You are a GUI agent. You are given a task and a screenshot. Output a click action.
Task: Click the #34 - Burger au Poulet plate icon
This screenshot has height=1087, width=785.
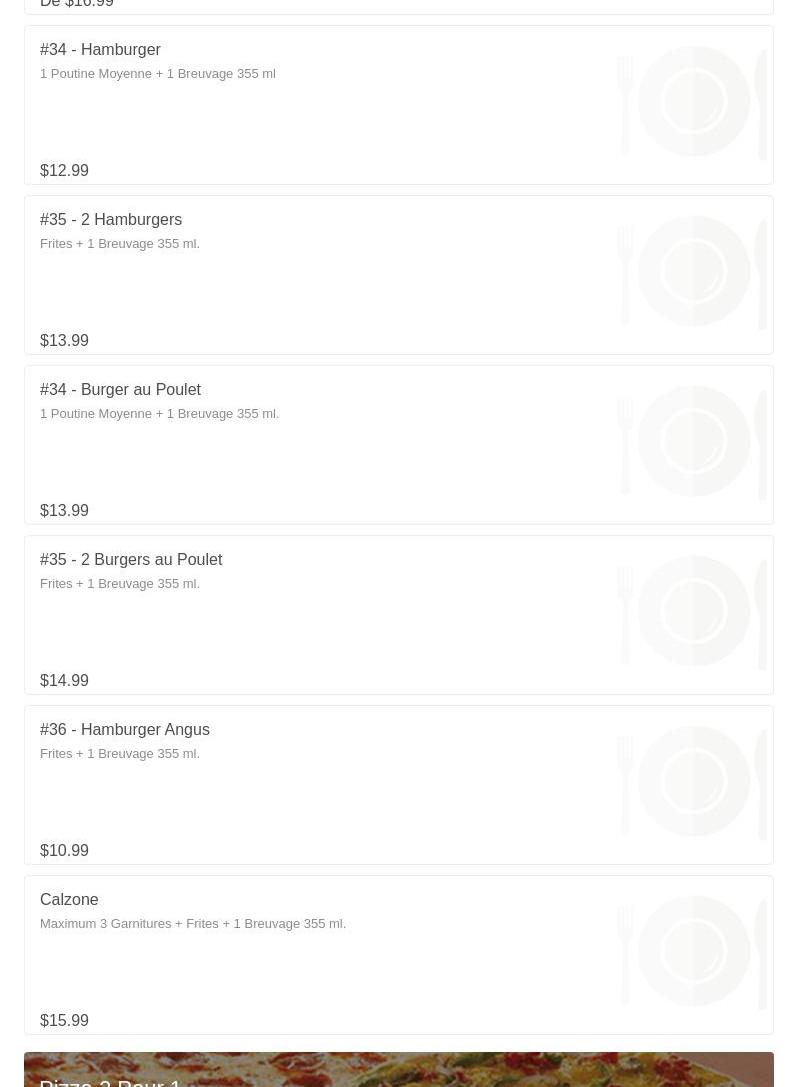[x=692, y=441]
